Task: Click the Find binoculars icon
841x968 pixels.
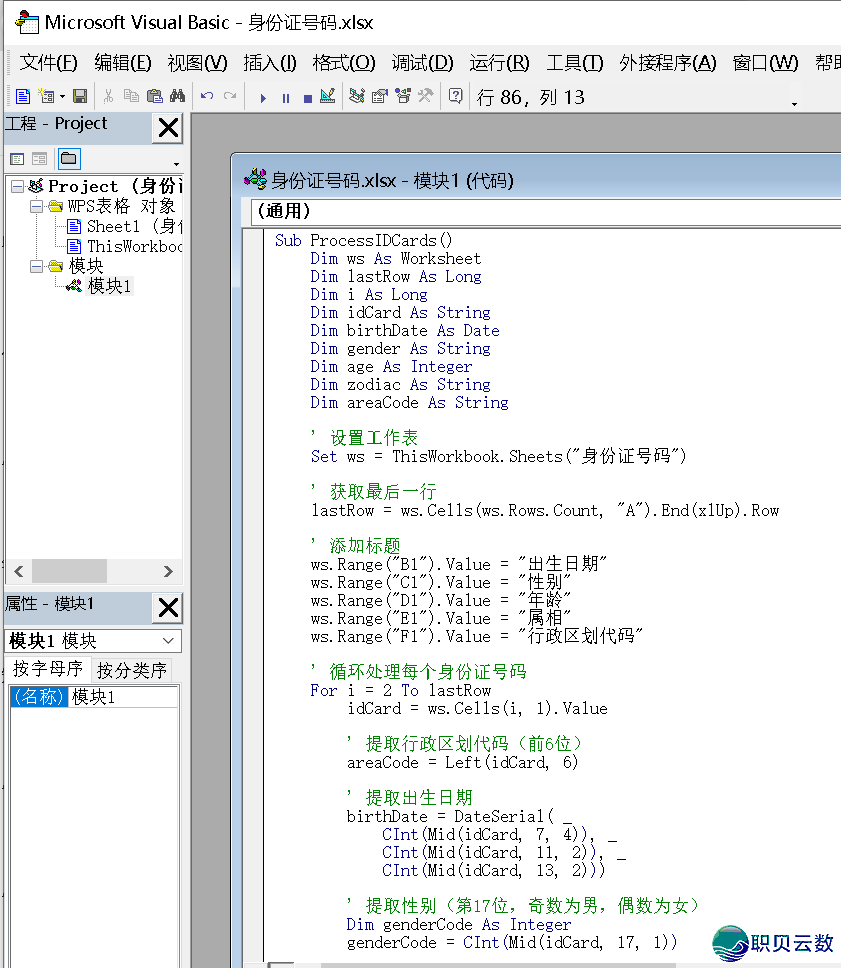Action: point(178,97)
